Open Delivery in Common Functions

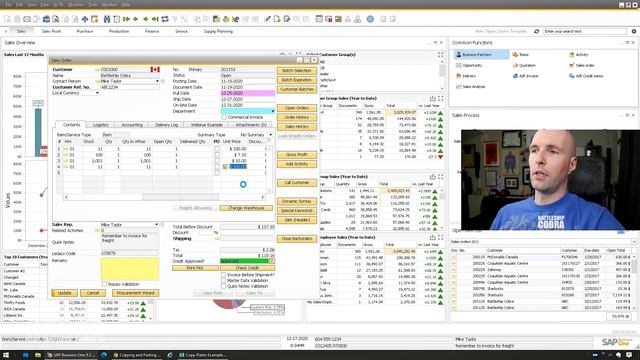(x=466, y=76)
